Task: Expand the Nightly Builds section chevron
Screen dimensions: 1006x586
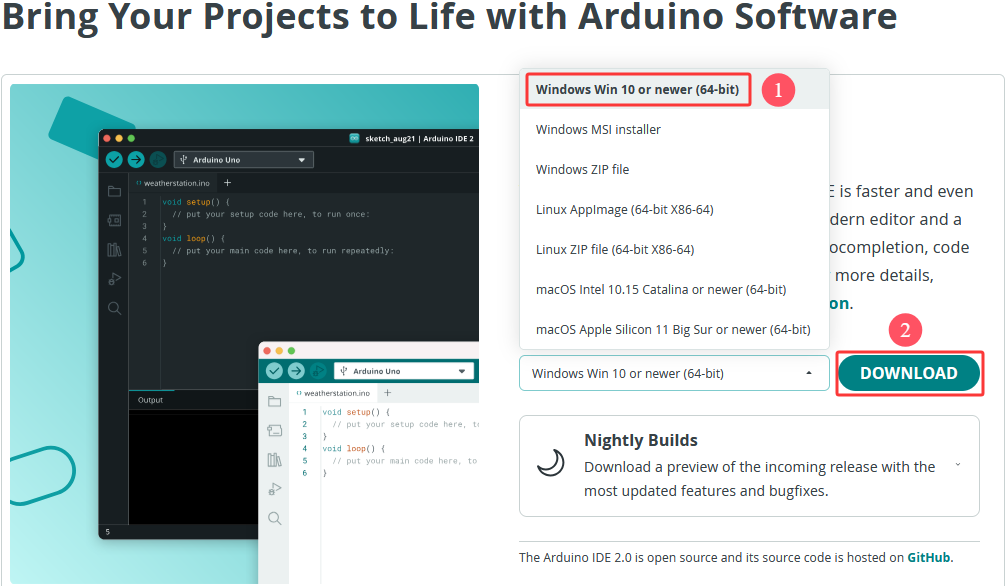Action: tap(958, 465)
